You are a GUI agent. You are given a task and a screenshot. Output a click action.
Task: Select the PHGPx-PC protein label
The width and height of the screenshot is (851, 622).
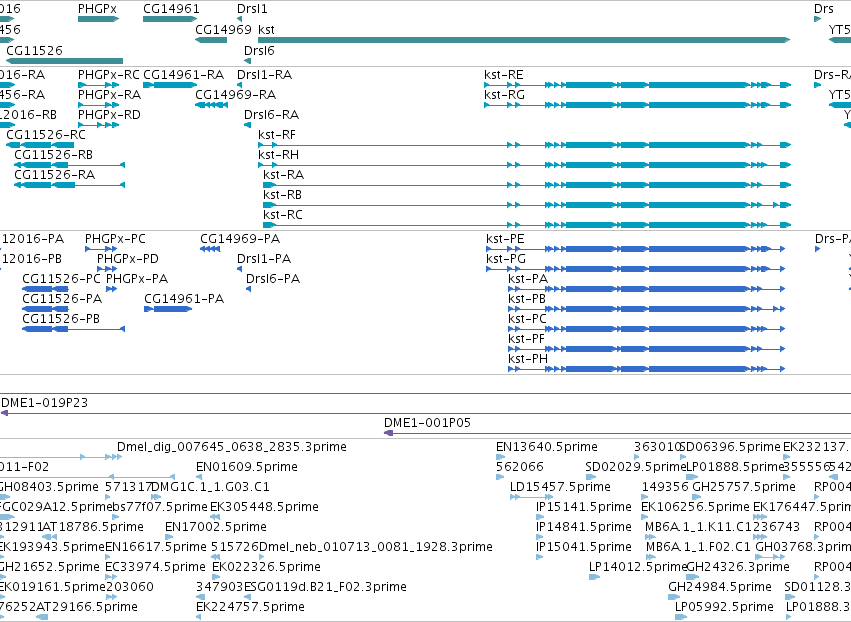click(x=115, y=239)
